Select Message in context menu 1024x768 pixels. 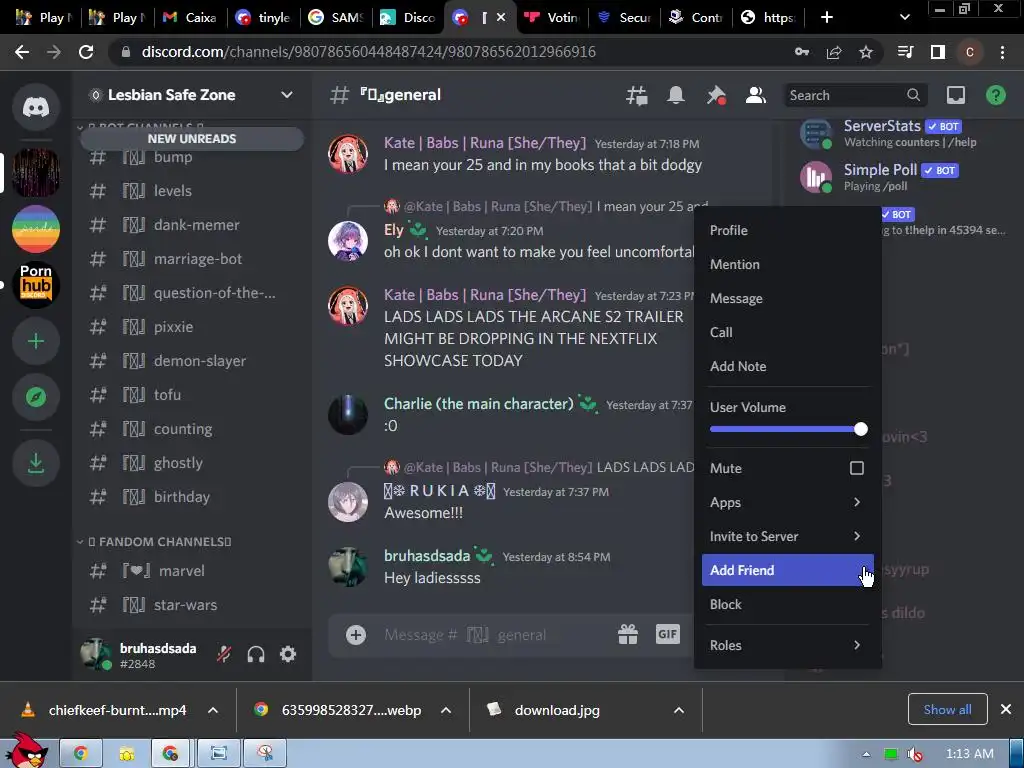(788, 298)
